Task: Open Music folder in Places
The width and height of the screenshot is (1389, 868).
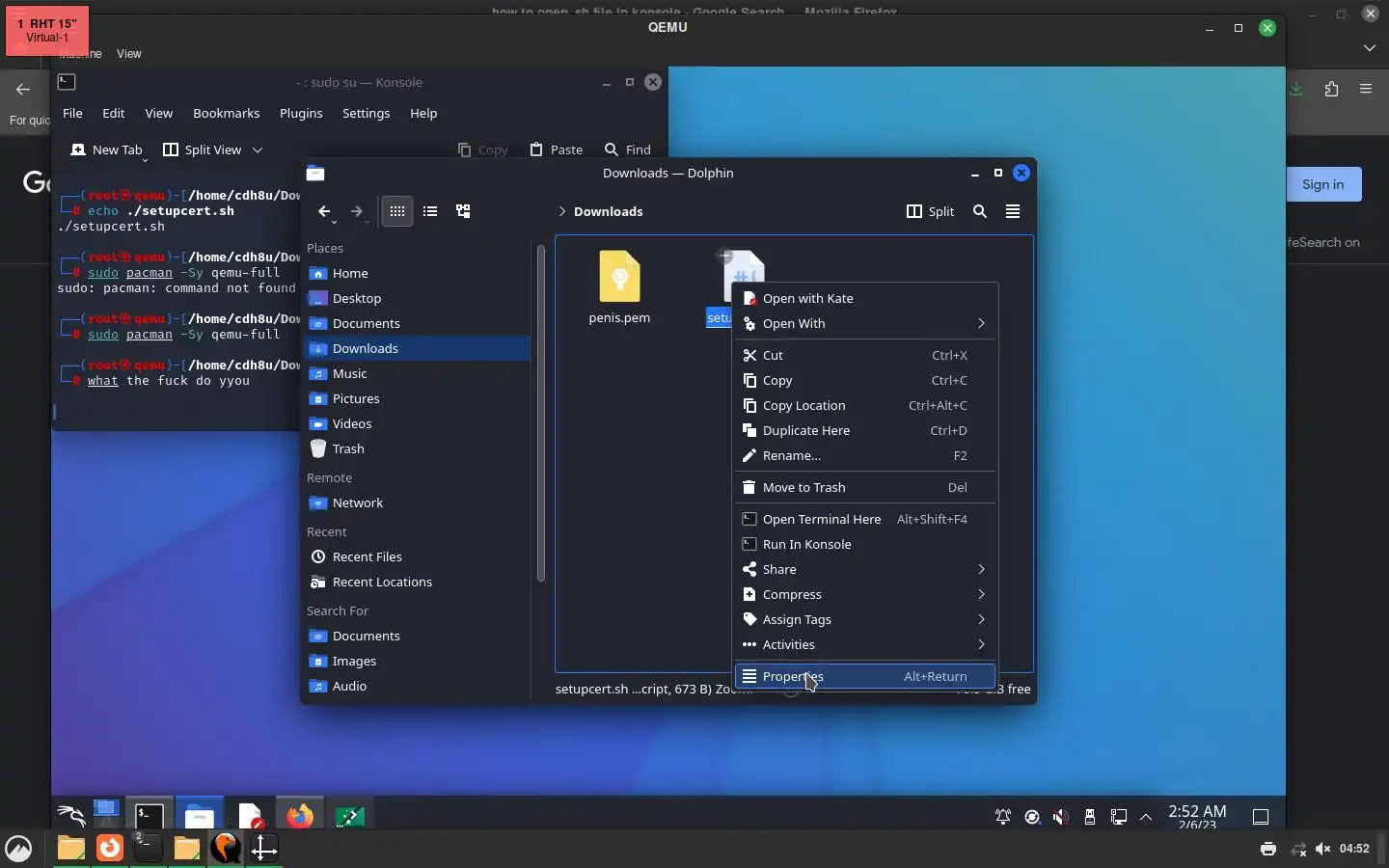Action: click(418, 373)
